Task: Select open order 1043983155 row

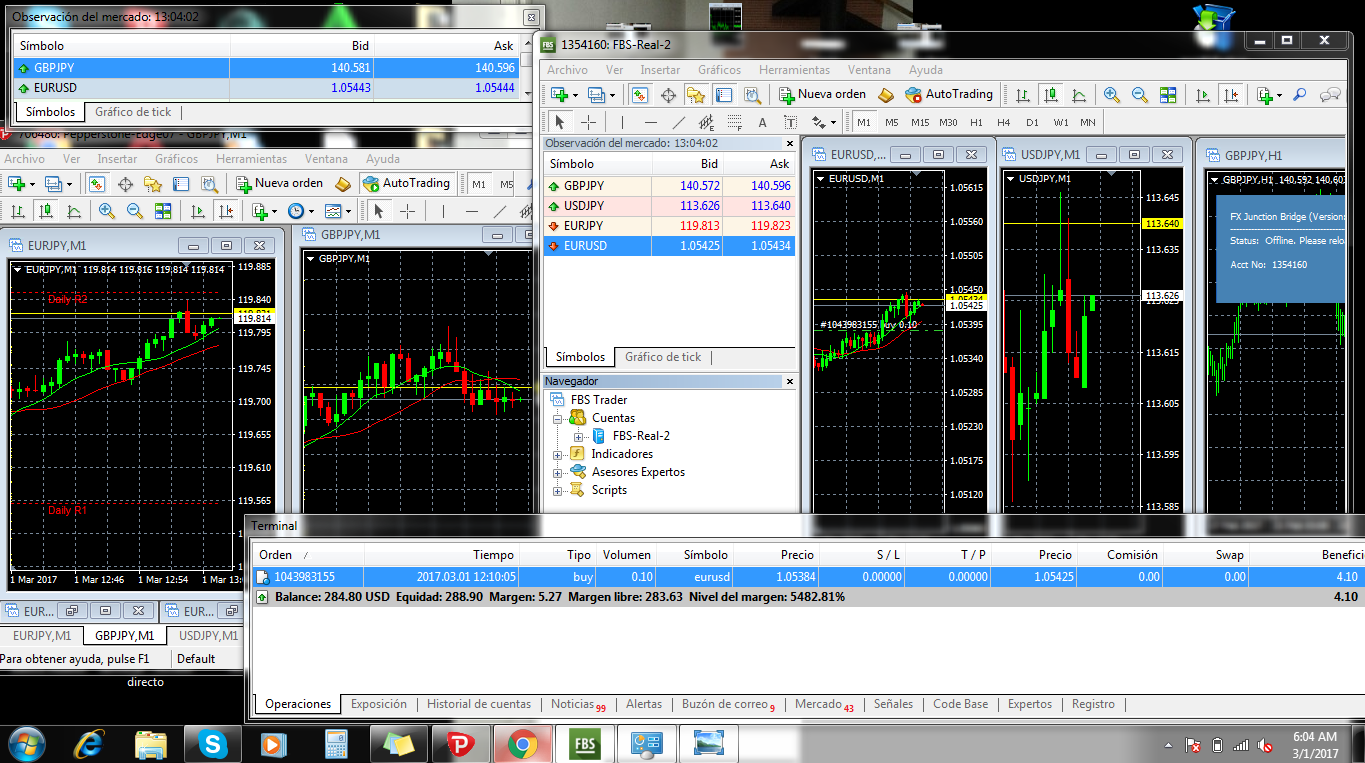Action: 807,577
